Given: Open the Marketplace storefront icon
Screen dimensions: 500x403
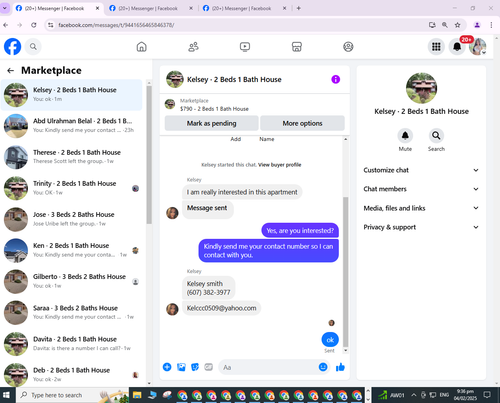Looking at the screenshot, I should coord(297,47).
